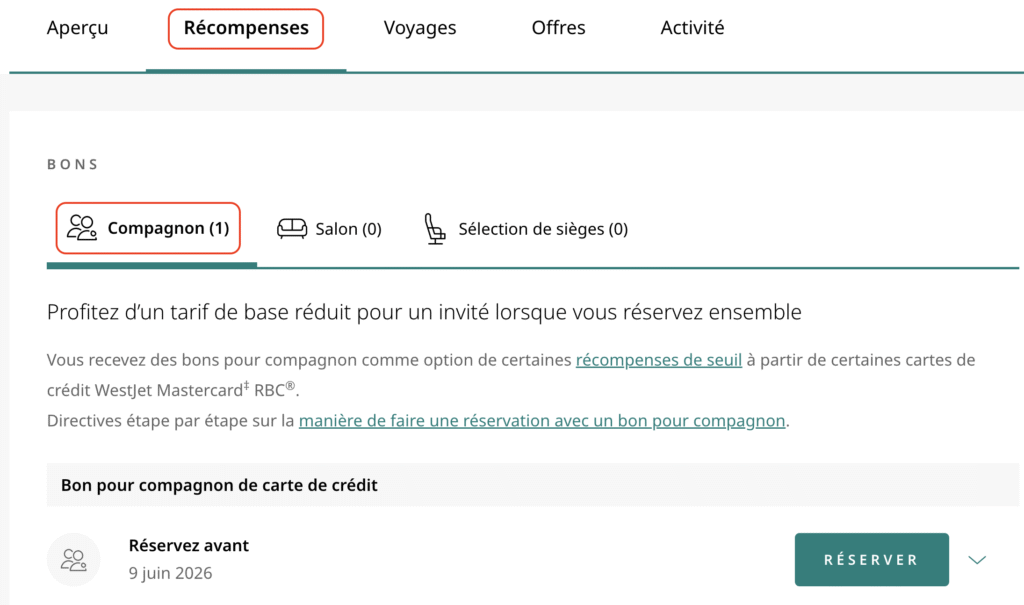This screenshot has width=1024, height=605.
Task: Click the 9 juin 2026 expiry date
Action: coord(171,574)
